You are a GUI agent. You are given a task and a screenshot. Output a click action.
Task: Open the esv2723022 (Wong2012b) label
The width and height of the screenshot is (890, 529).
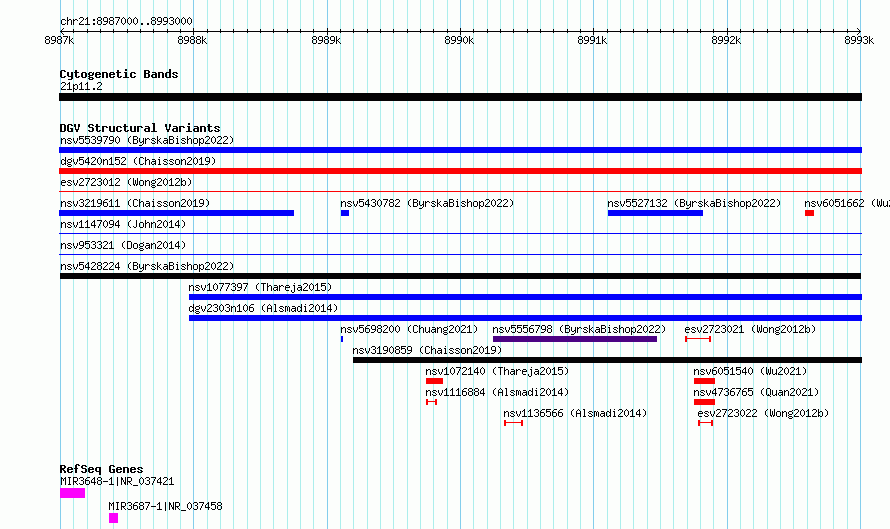(x=763, y=413)
